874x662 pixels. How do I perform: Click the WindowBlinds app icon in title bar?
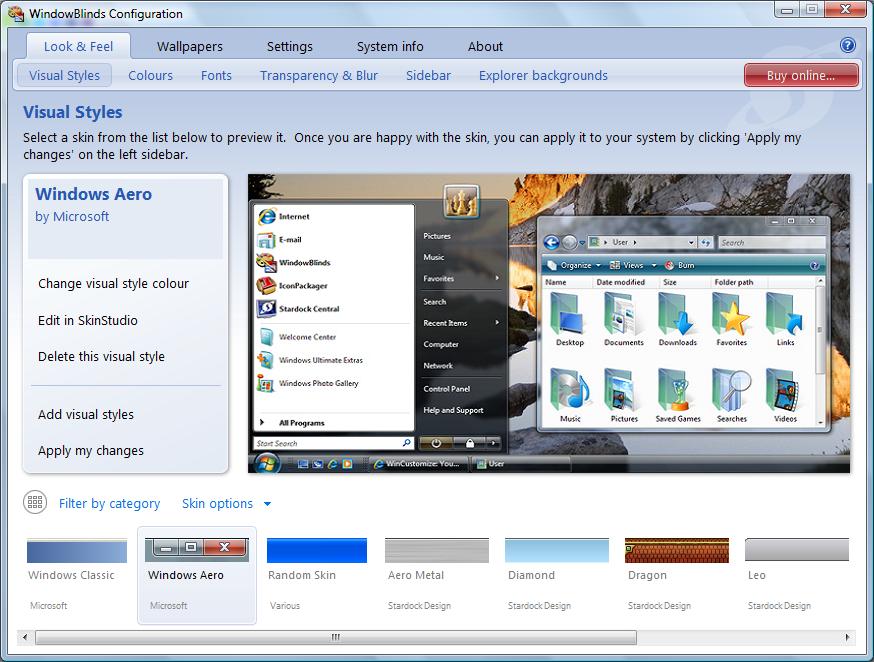[16, 14]
